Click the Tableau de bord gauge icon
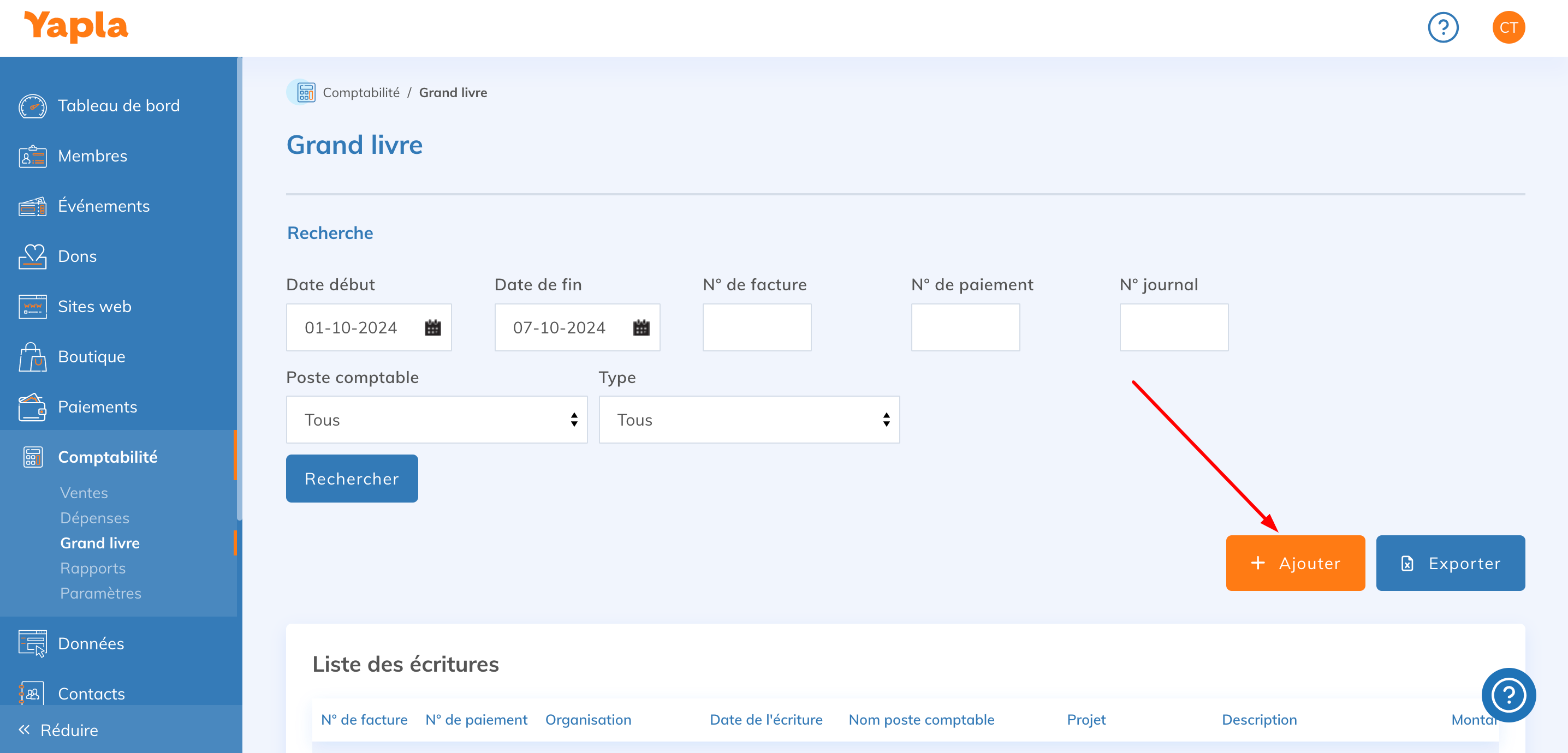The height and width of the screenshot is (753, 1568). pos(32,106)
